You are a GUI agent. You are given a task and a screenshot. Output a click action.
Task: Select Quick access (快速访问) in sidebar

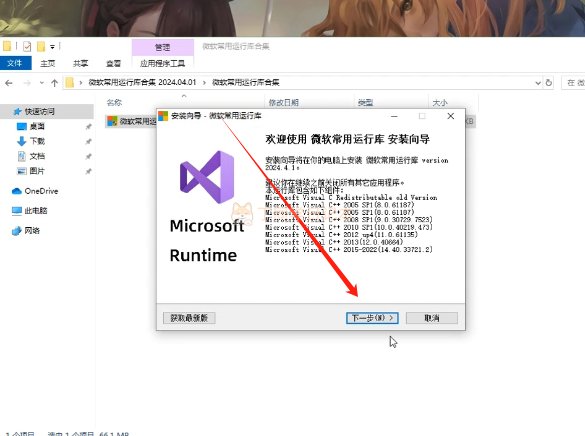[47, 111]
